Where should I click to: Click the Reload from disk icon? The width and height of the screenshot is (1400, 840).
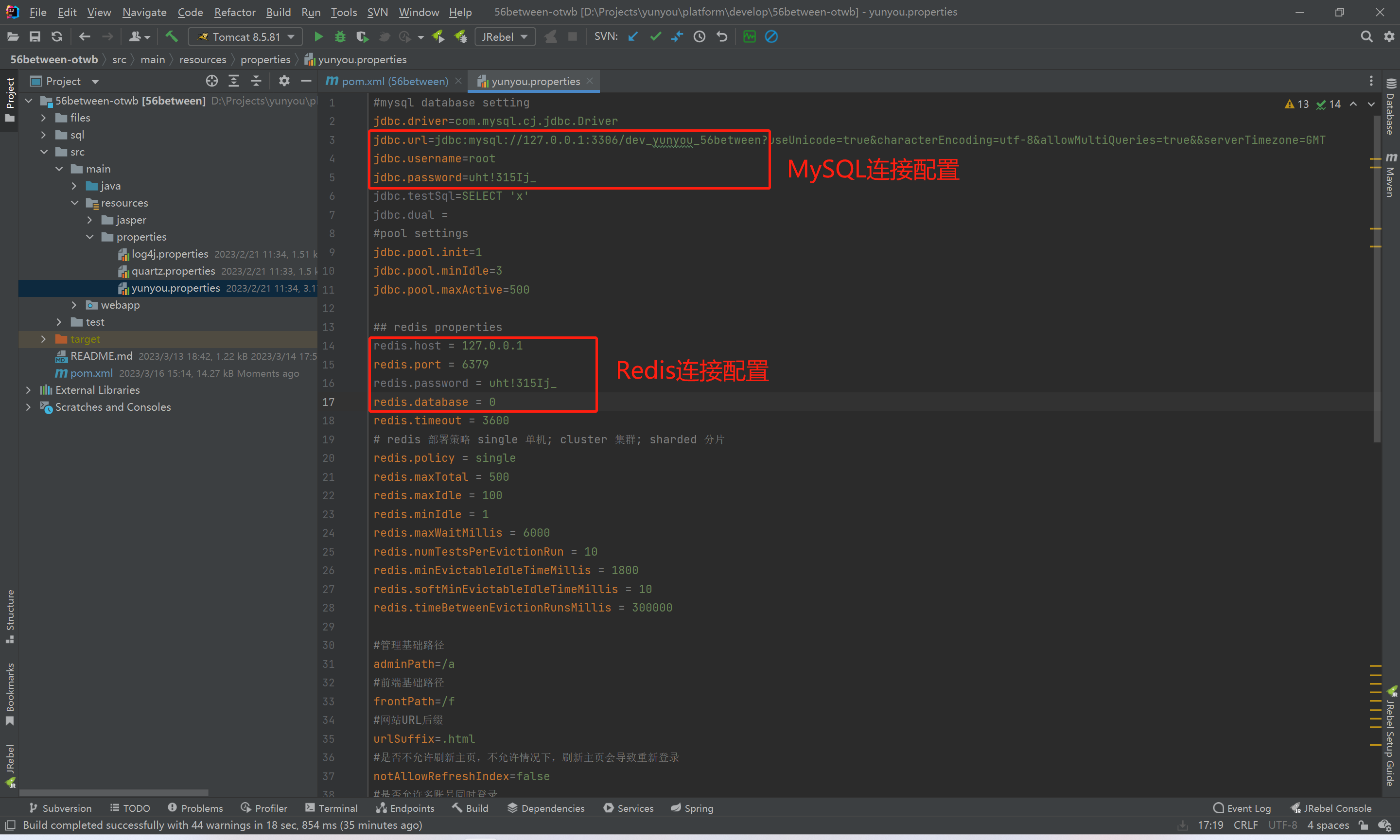tap(56, 37)
